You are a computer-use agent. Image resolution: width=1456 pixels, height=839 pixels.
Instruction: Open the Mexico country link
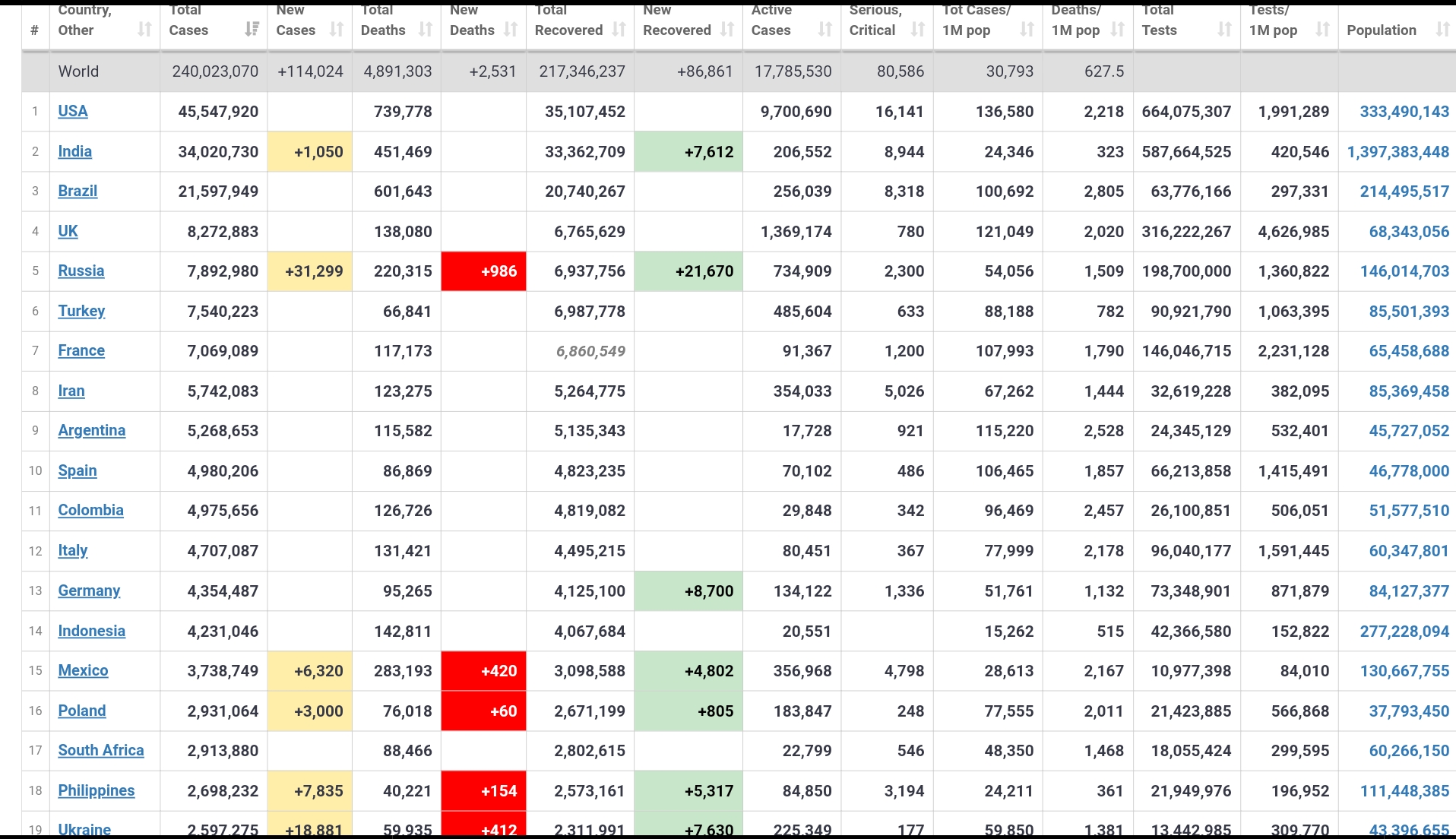point(83,670)
